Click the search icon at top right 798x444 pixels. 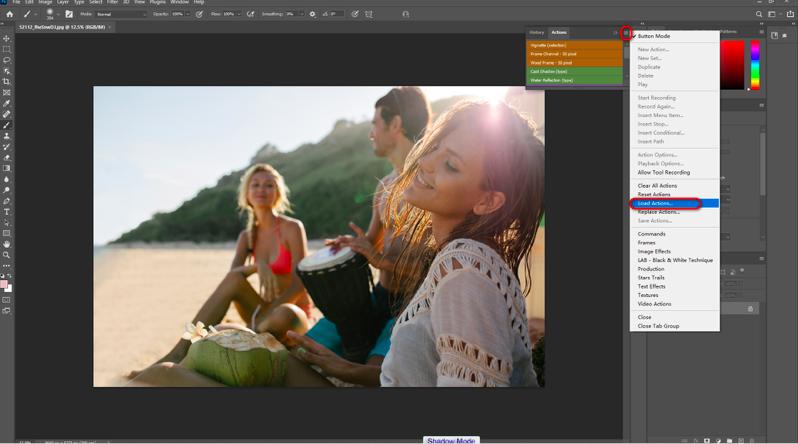click(x=759, y=14)
